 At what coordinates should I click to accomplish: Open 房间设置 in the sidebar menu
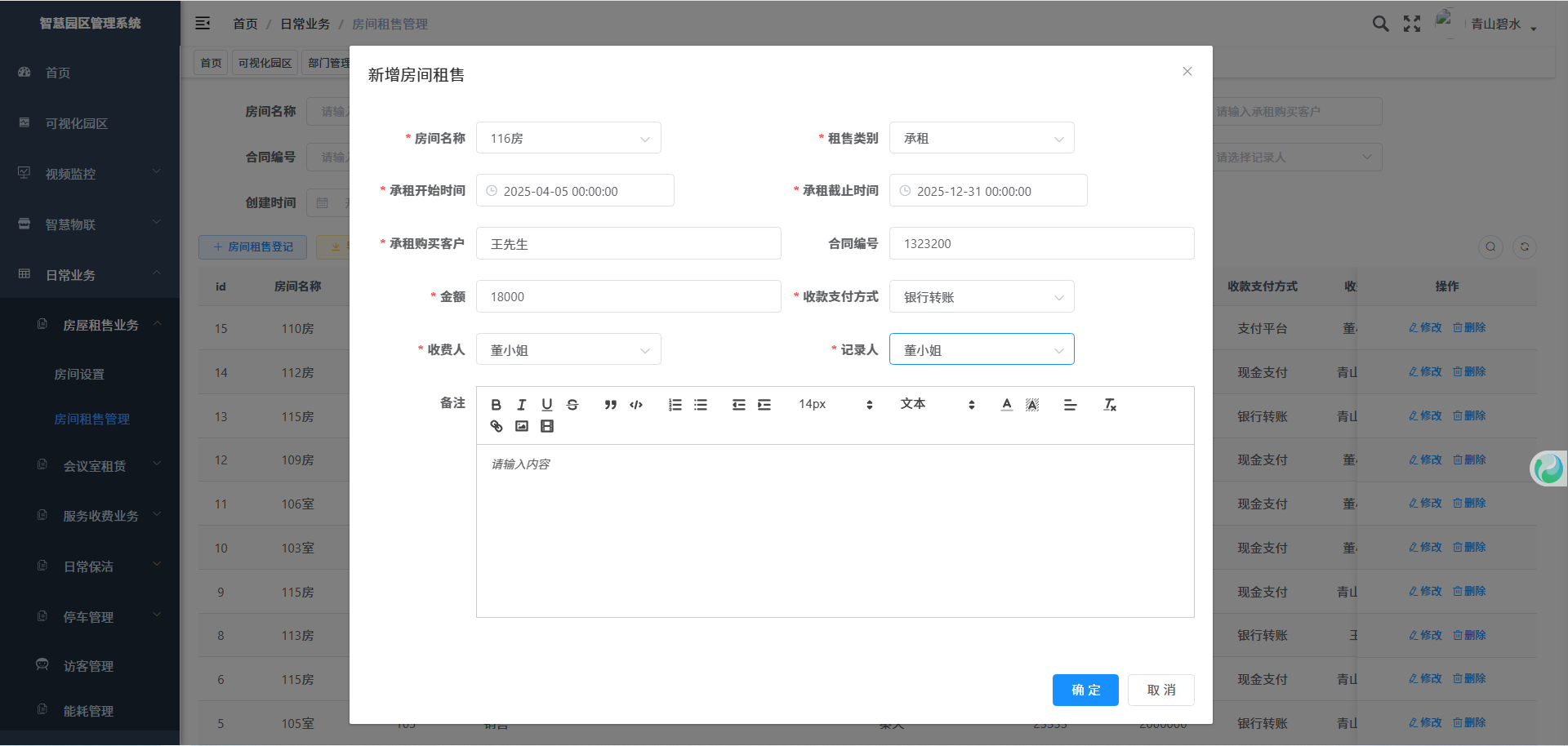(x=79, y=374)
